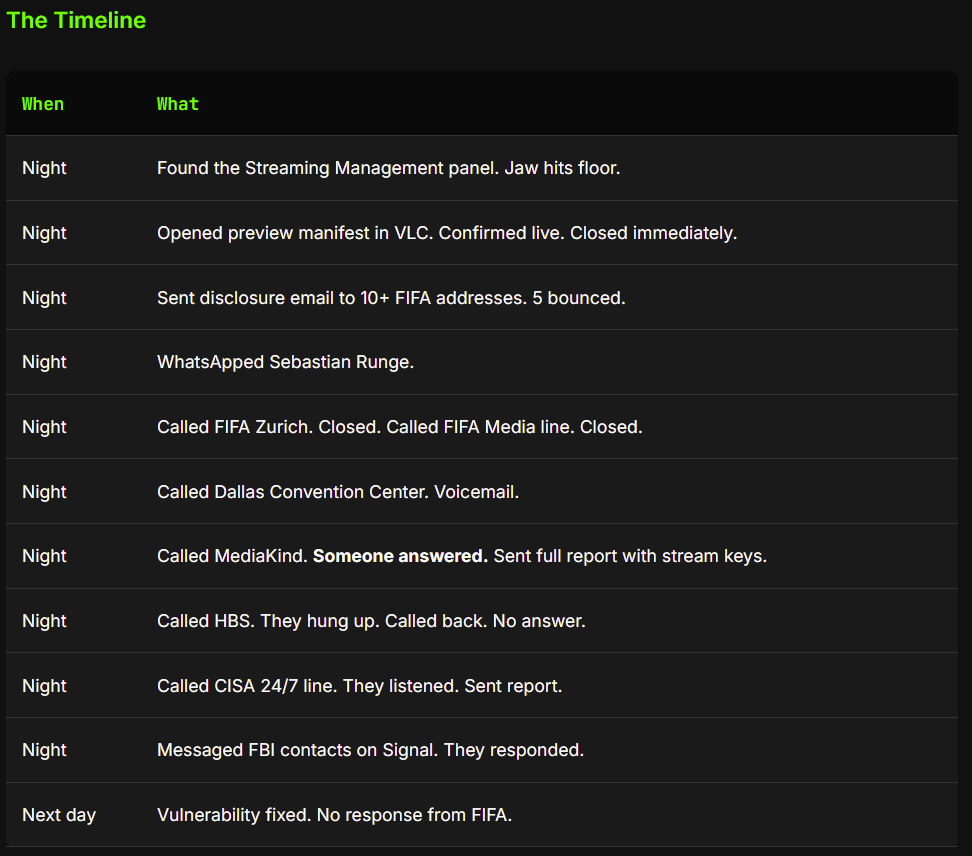
Task: Click 'Night' cell in VLC preview row
Action: coord(44,233)
